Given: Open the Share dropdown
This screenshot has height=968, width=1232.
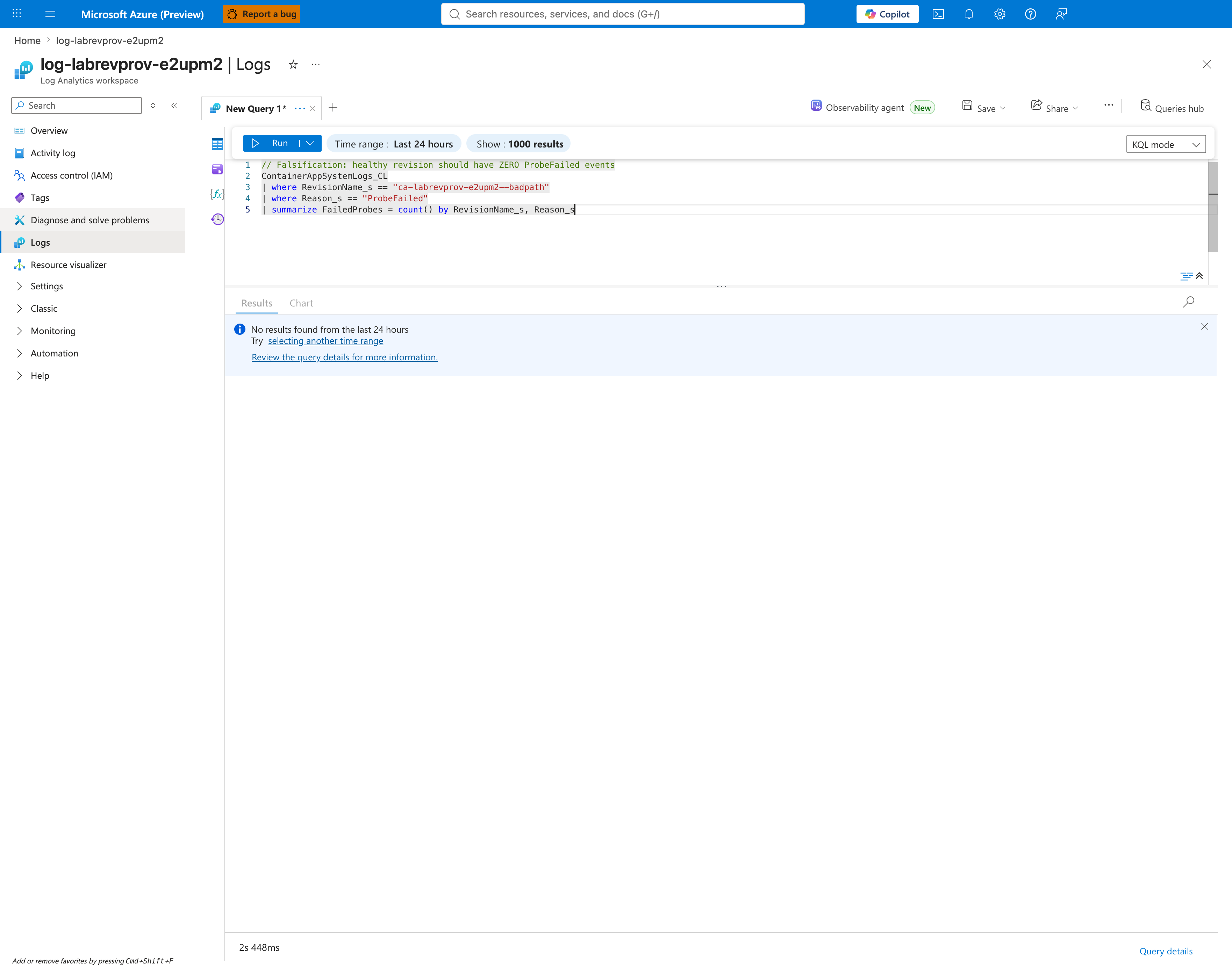Looking at the screenshot, I should pyautogui.click(x=1054, y=107).
